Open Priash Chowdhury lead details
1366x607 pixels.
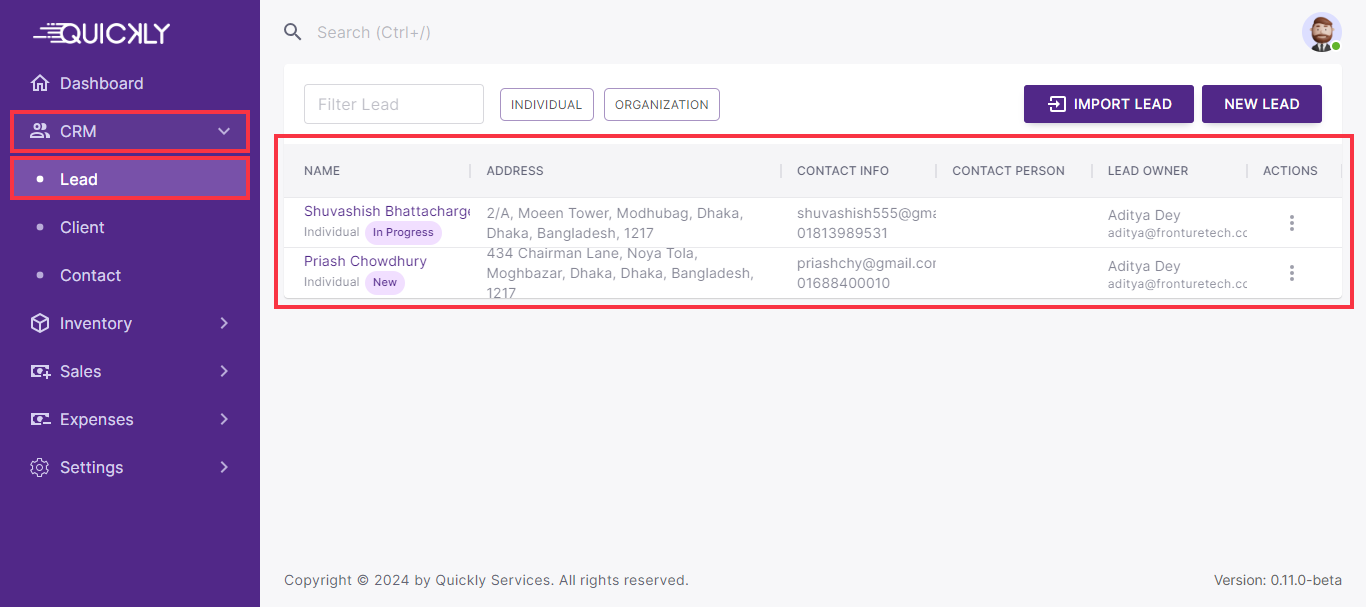point(365,261)
